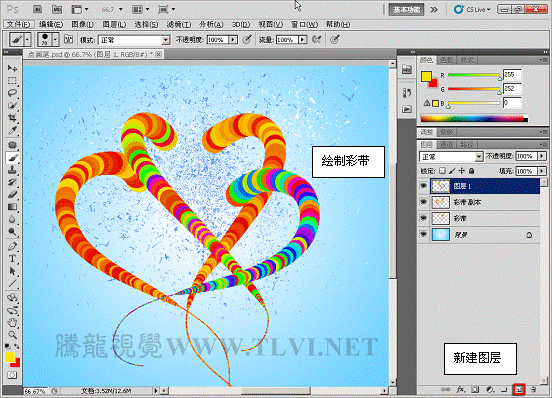Image resolution: width=552 pixels, height=398 pixels.
Task: Select the Move tool
Action: coord(12,68)
